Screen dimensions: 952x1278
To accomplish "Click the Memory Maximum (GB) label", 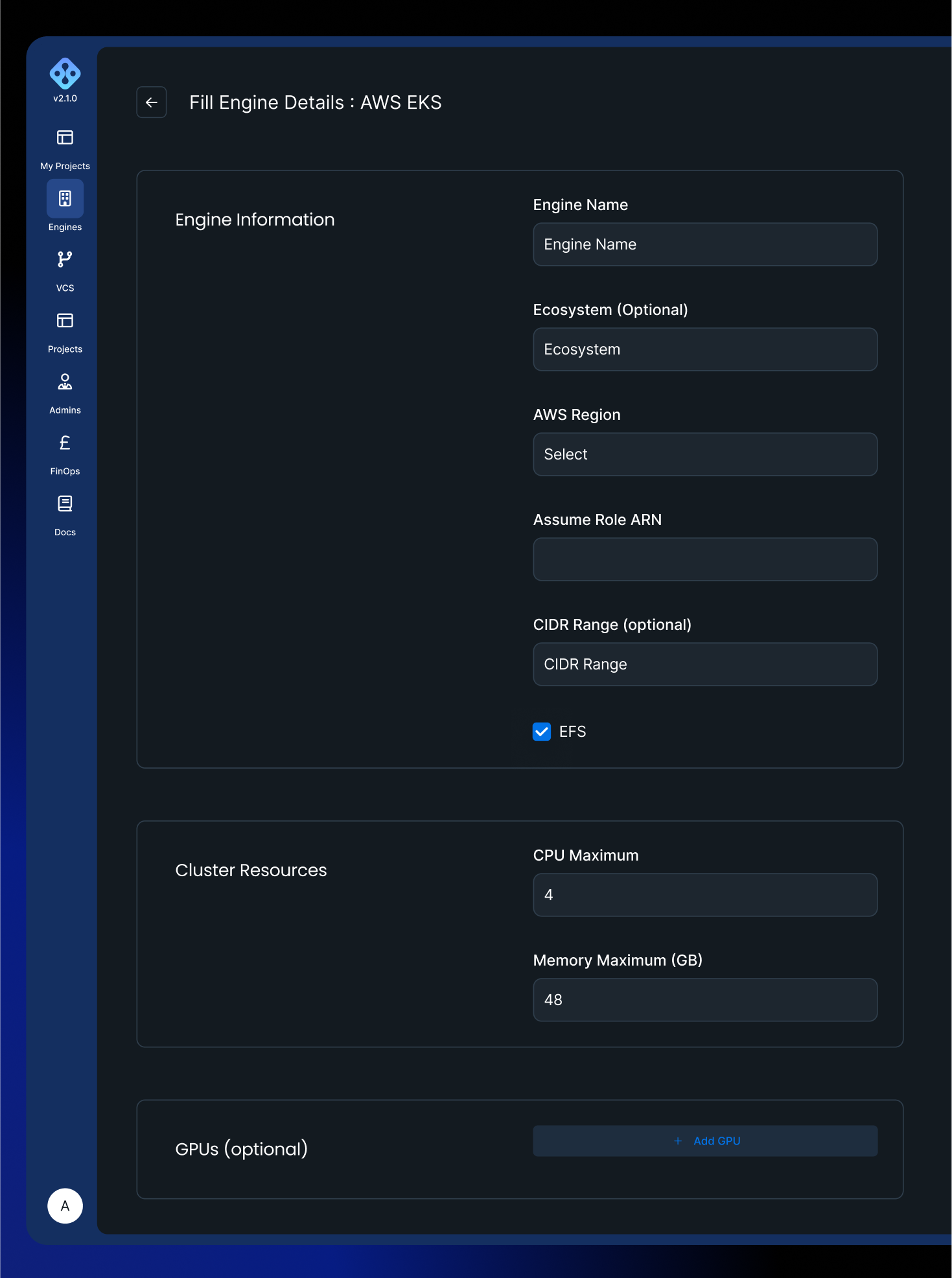I will (618, 960).
